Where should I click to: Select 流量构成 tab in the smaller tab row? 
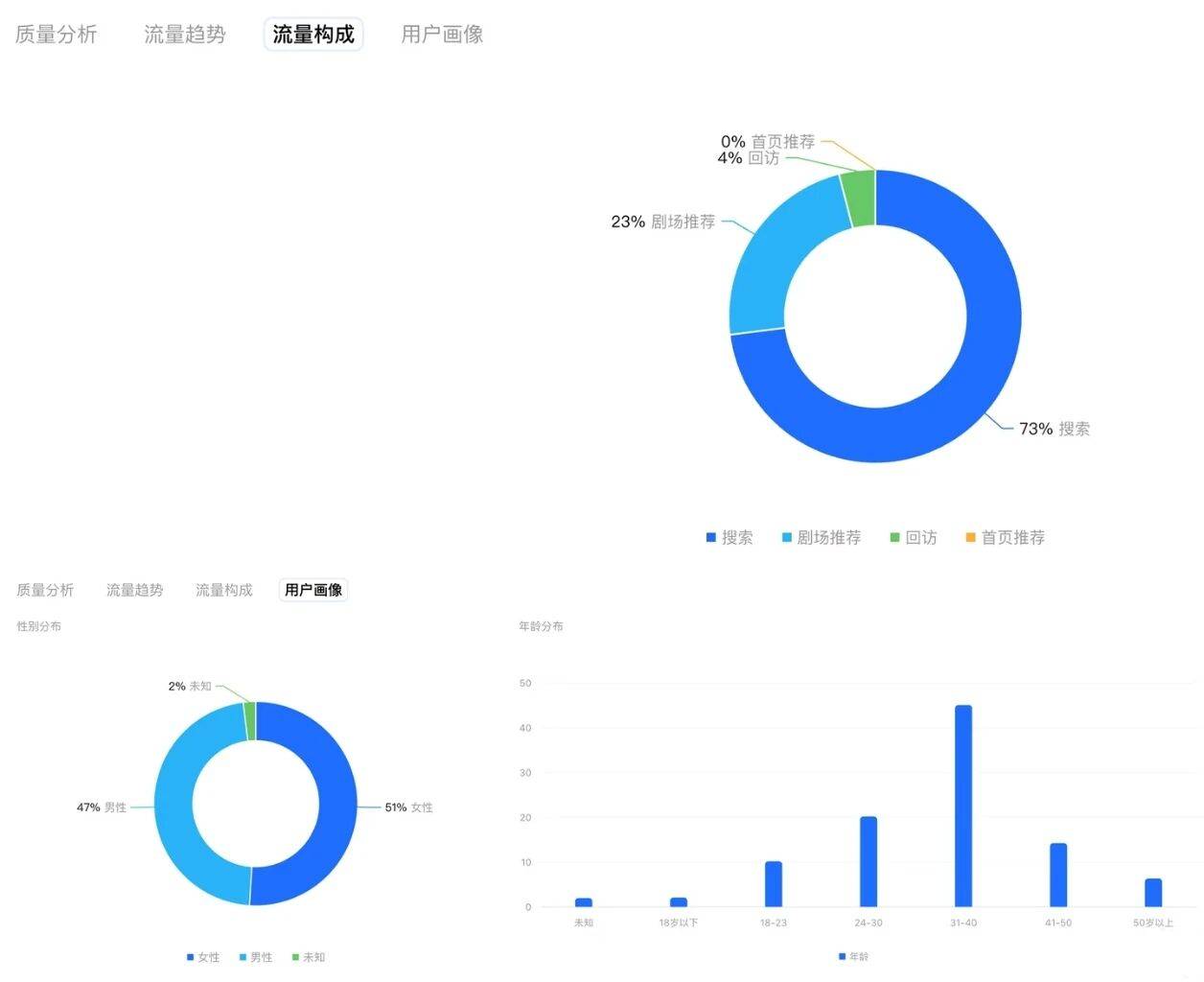(224, 590)
